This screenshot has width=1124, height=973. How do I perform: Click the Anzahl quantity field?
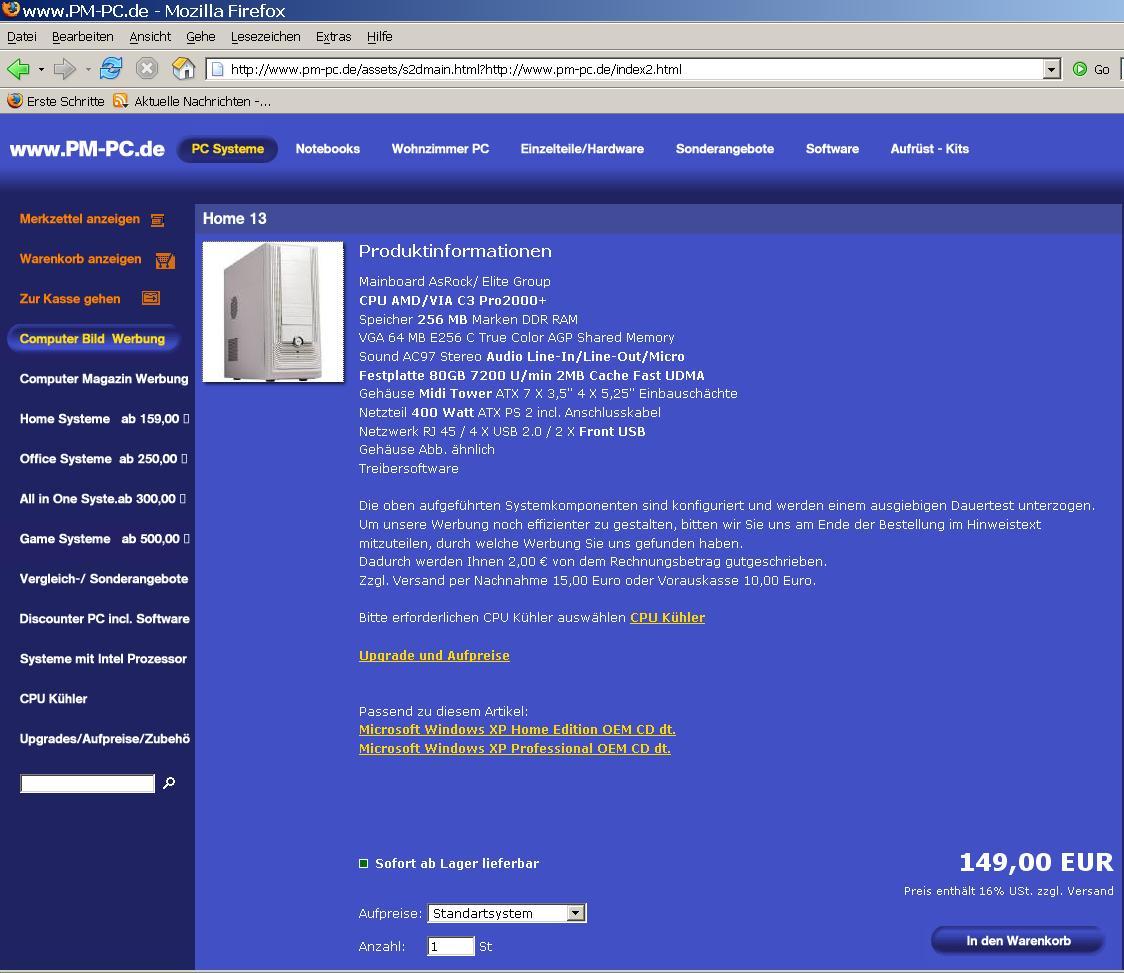click(451, 946)
